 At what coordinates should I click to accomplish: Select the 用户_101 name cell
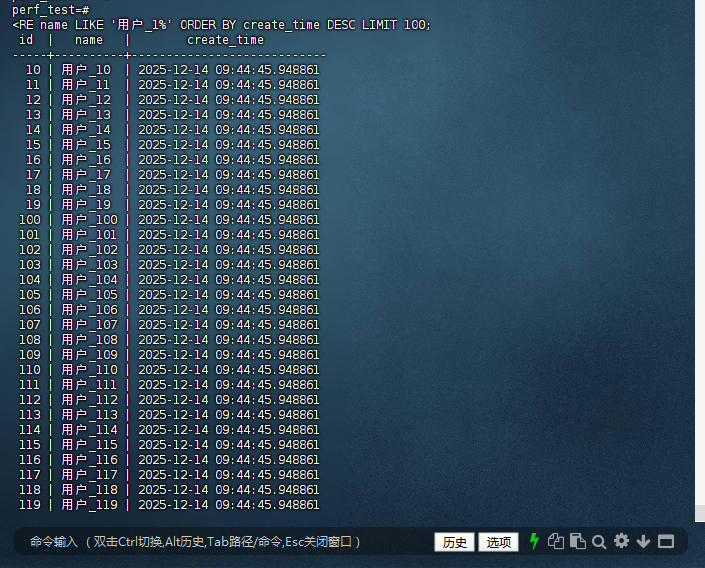[x=89, y=234]
